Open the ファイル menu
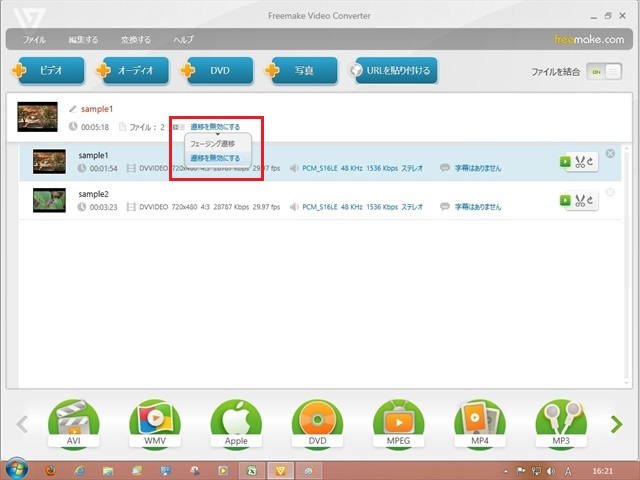The width and height of the screenshot is (640, 480). [34, 40]
